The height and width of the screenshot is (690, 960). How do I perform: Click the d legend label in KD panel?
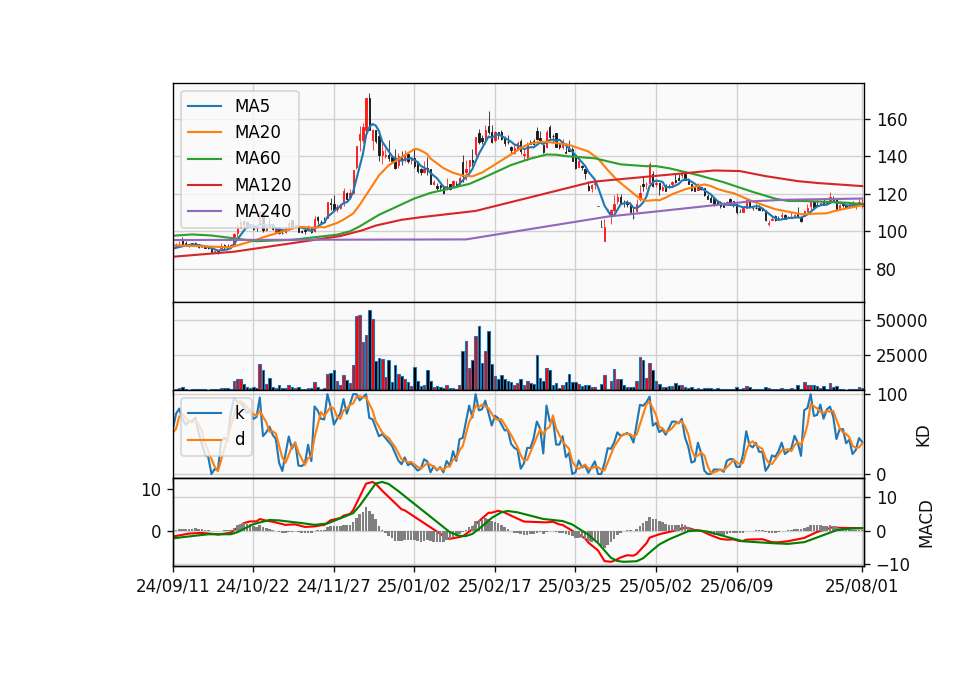(239, 438)
